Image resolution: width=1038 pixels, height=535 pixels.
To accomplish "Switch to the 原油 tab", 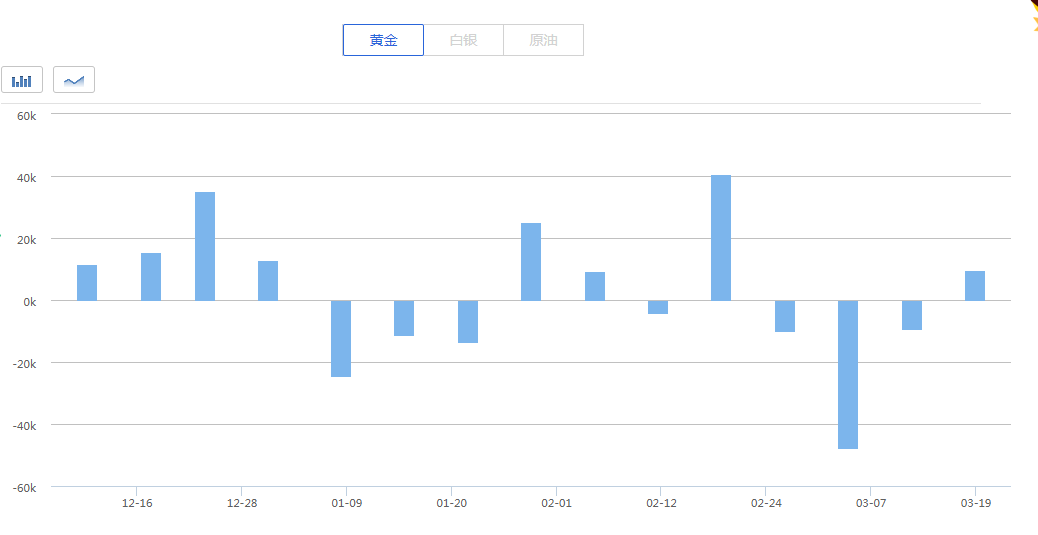I will tap(543, 40).
